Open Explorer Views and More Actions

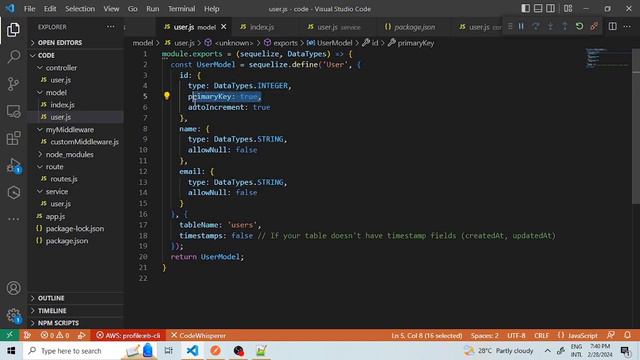coord(111,27)
